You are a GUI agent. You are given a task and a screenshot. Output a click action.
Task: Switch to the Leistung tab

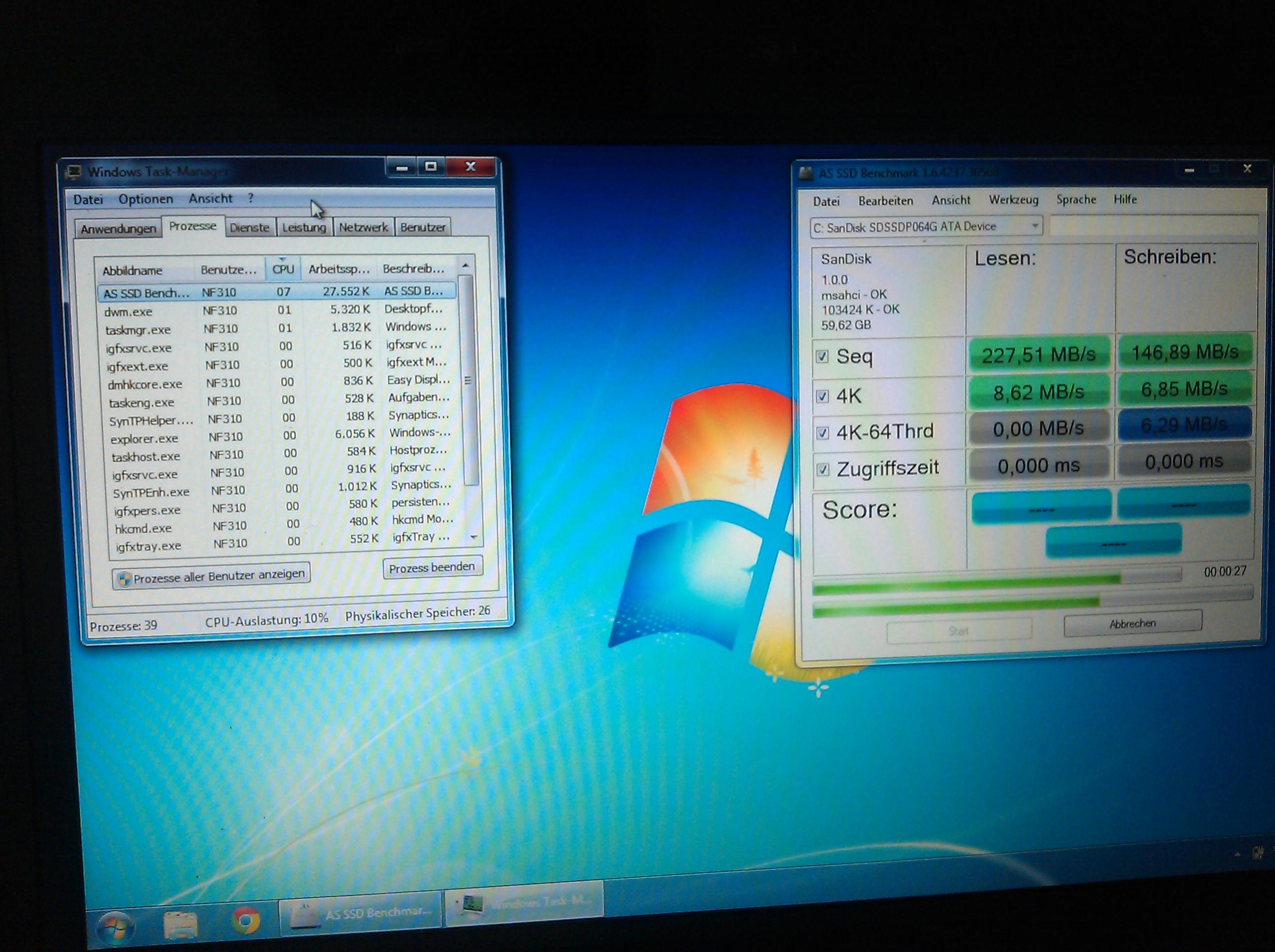[x=304, y=228]
